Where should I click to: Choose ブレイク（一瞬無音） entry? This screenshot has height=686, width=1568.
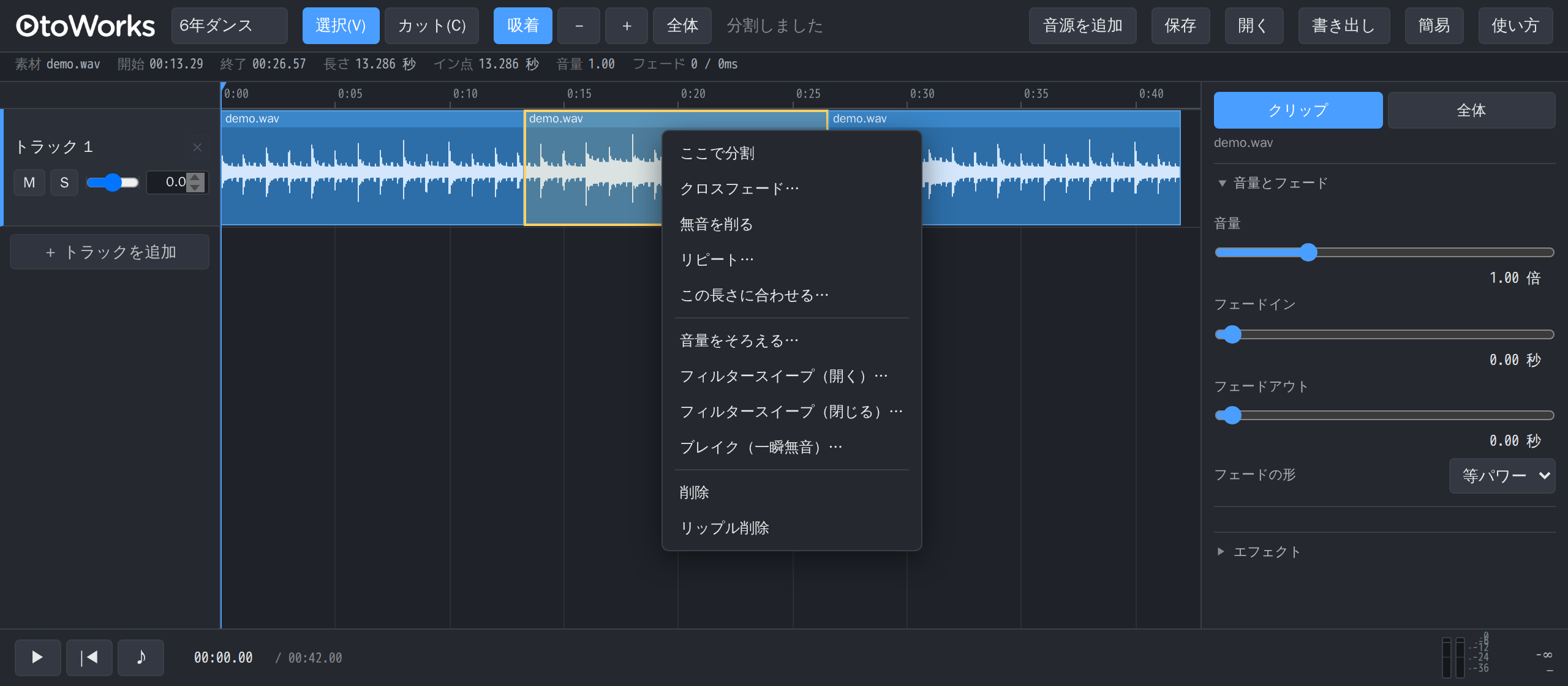pos(791,447)
